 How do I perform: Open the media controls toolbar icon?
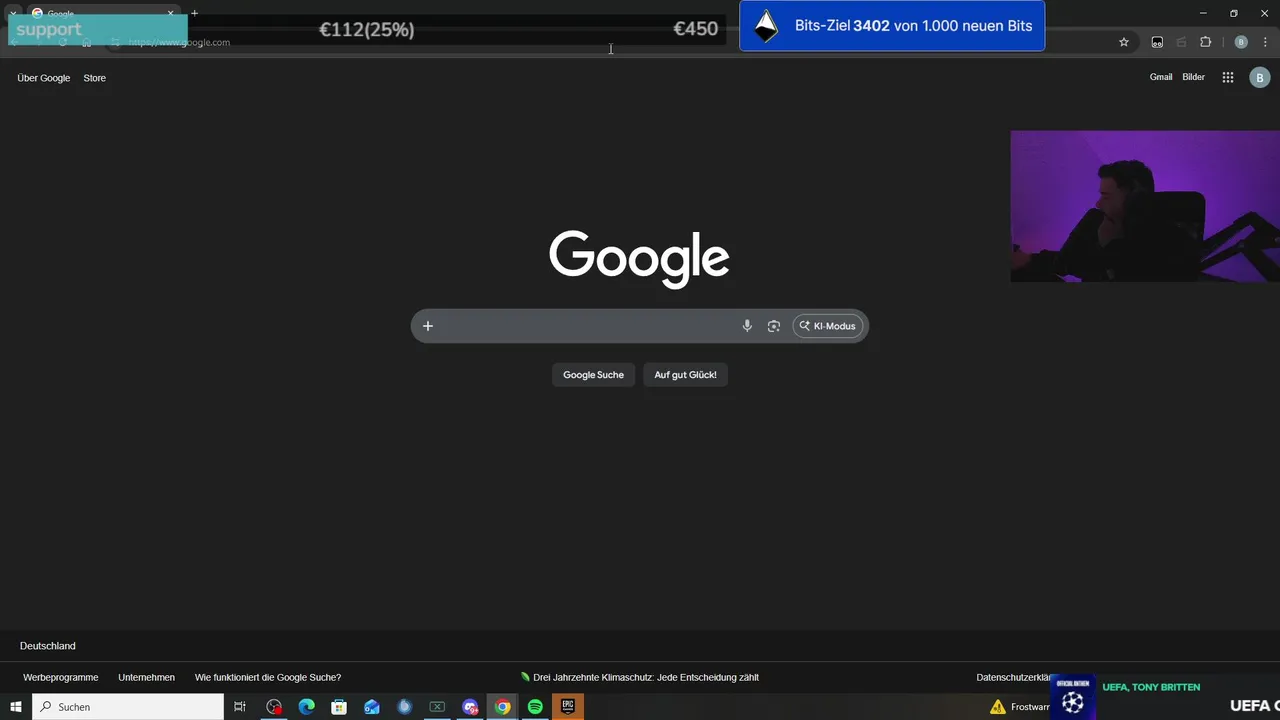point(1181,42)
